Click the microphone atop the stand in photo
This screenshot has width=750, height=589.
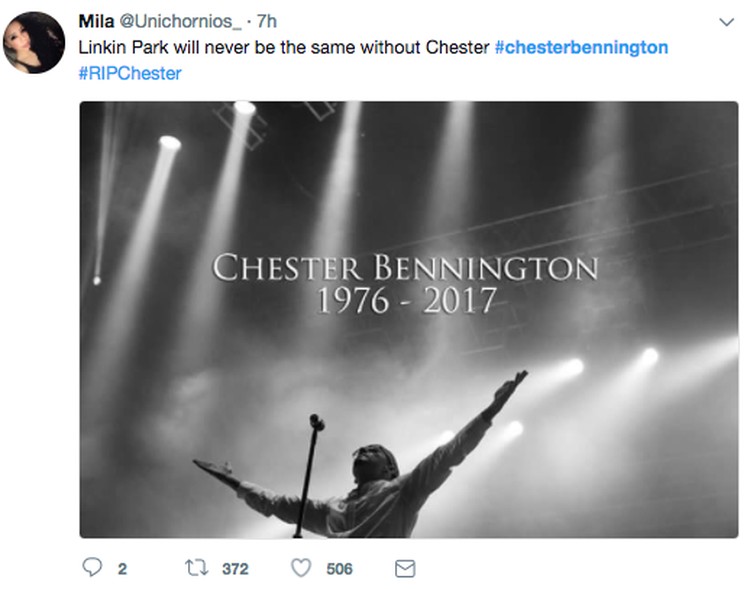(x=316, y=422)
